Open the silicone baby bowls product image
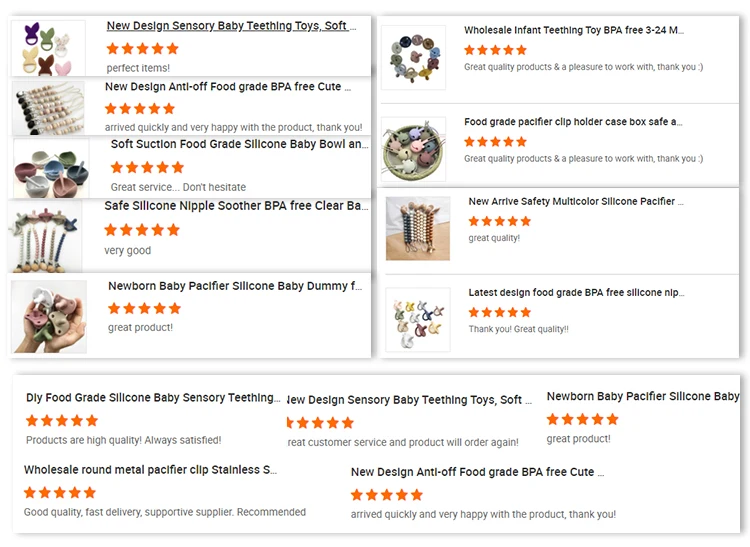Viewport: 750px width, 547px height. (51, 168)
